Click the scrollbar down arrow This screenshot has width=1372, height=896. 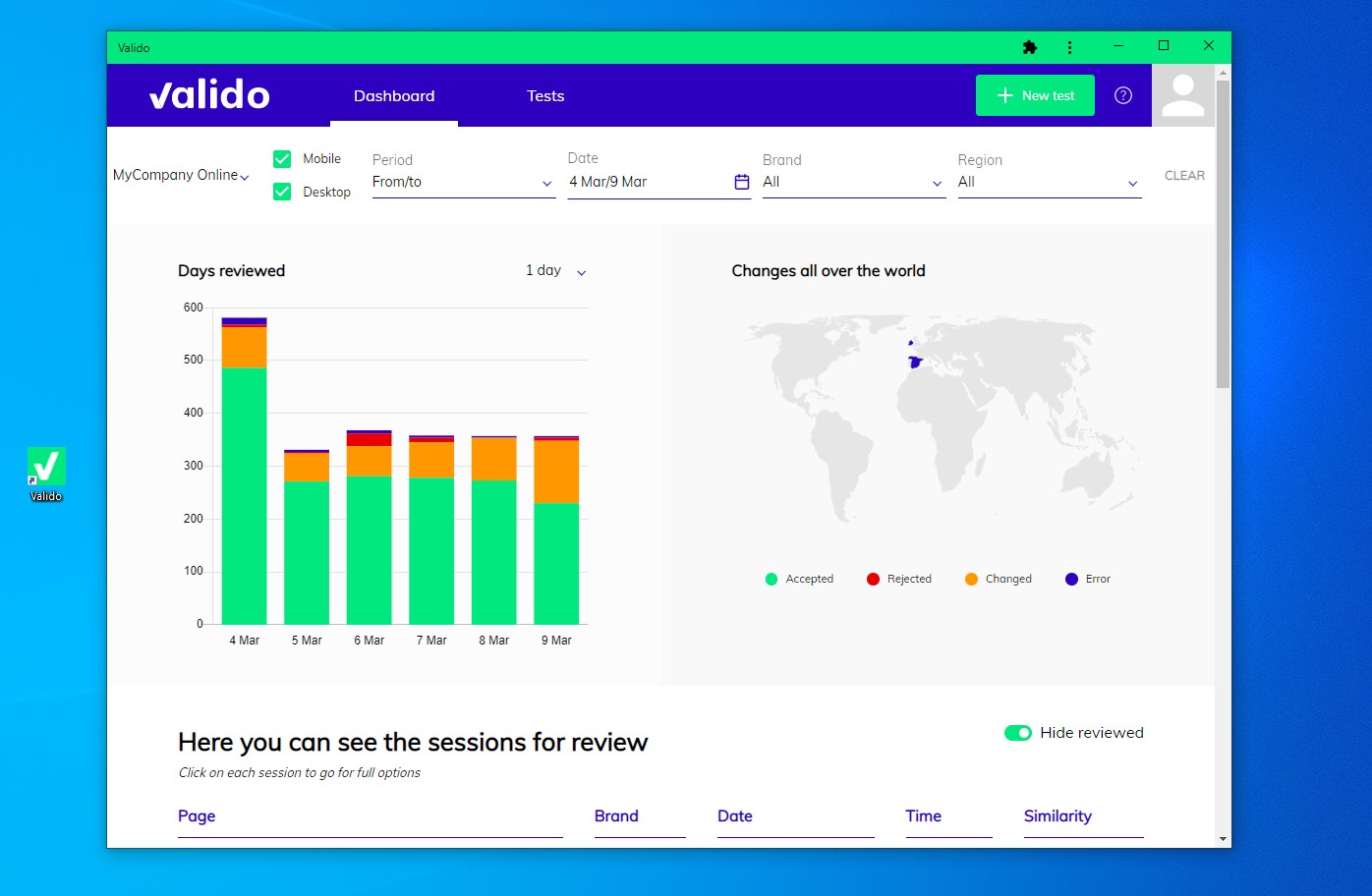[1223, 839]
